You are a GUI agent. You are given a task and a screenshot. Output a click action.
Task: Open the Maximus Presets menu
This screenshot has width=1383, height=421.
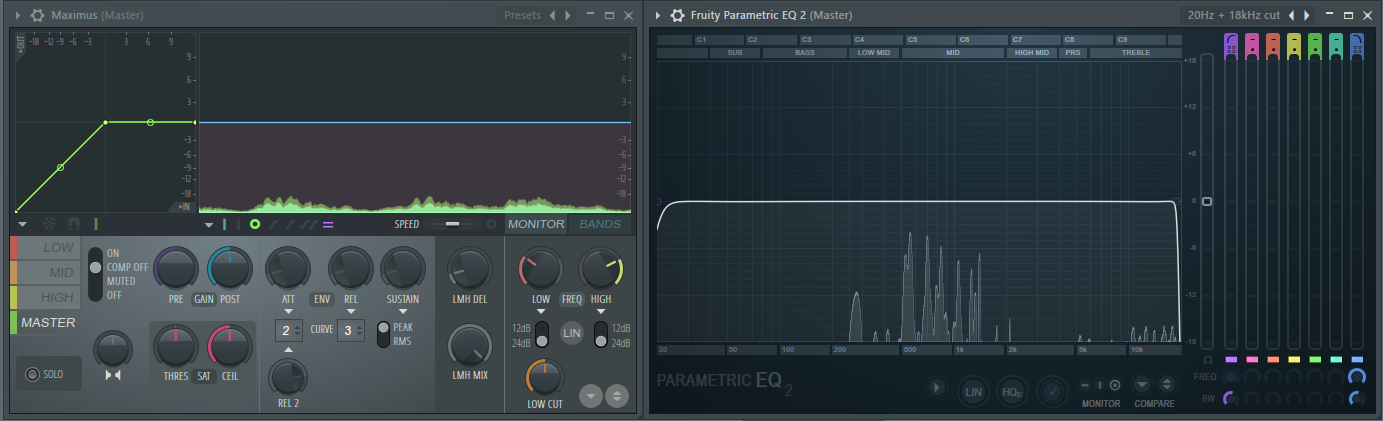click(x=522, y=15)
